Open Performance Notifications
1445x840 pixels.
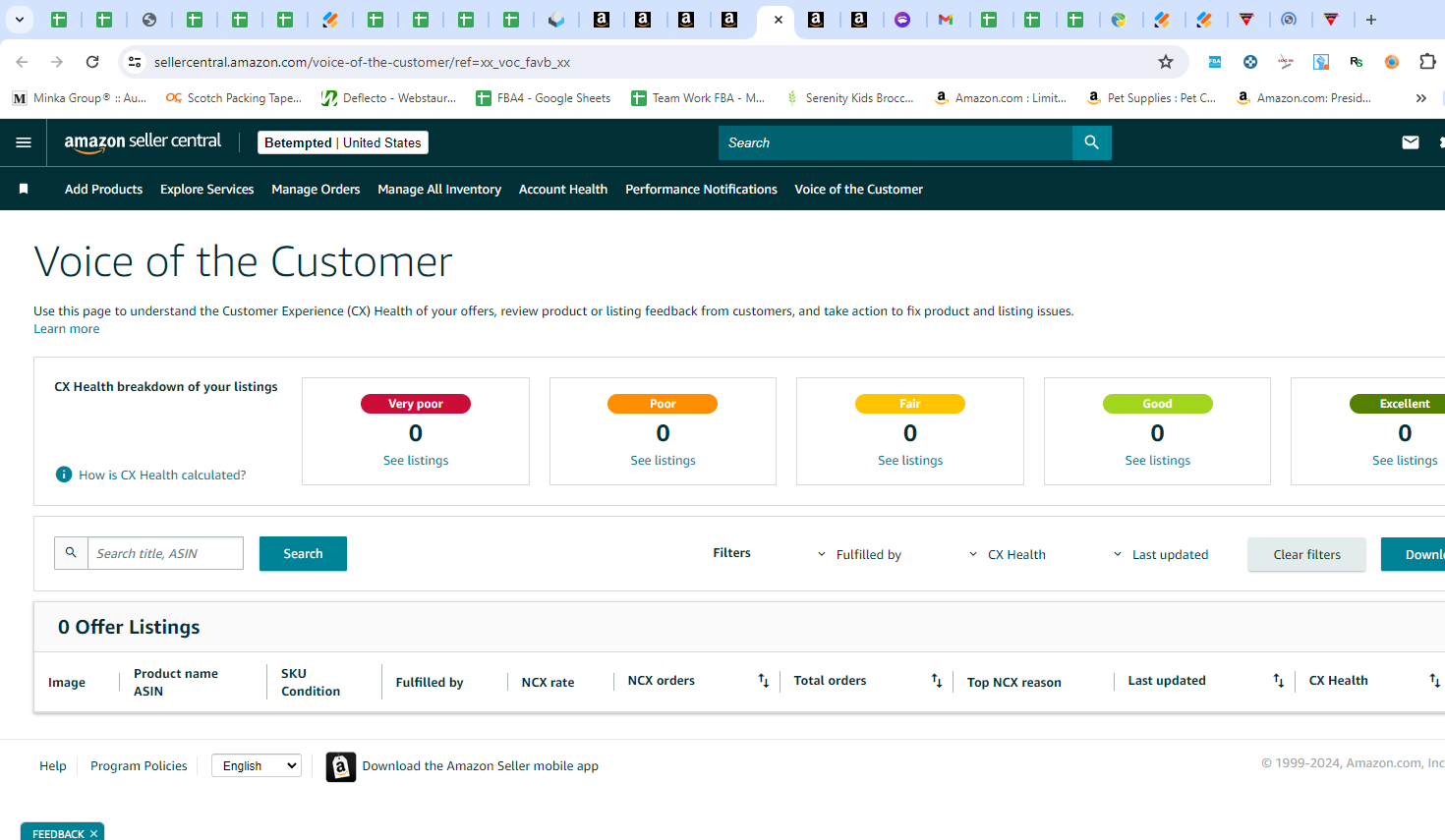point(701,189)
